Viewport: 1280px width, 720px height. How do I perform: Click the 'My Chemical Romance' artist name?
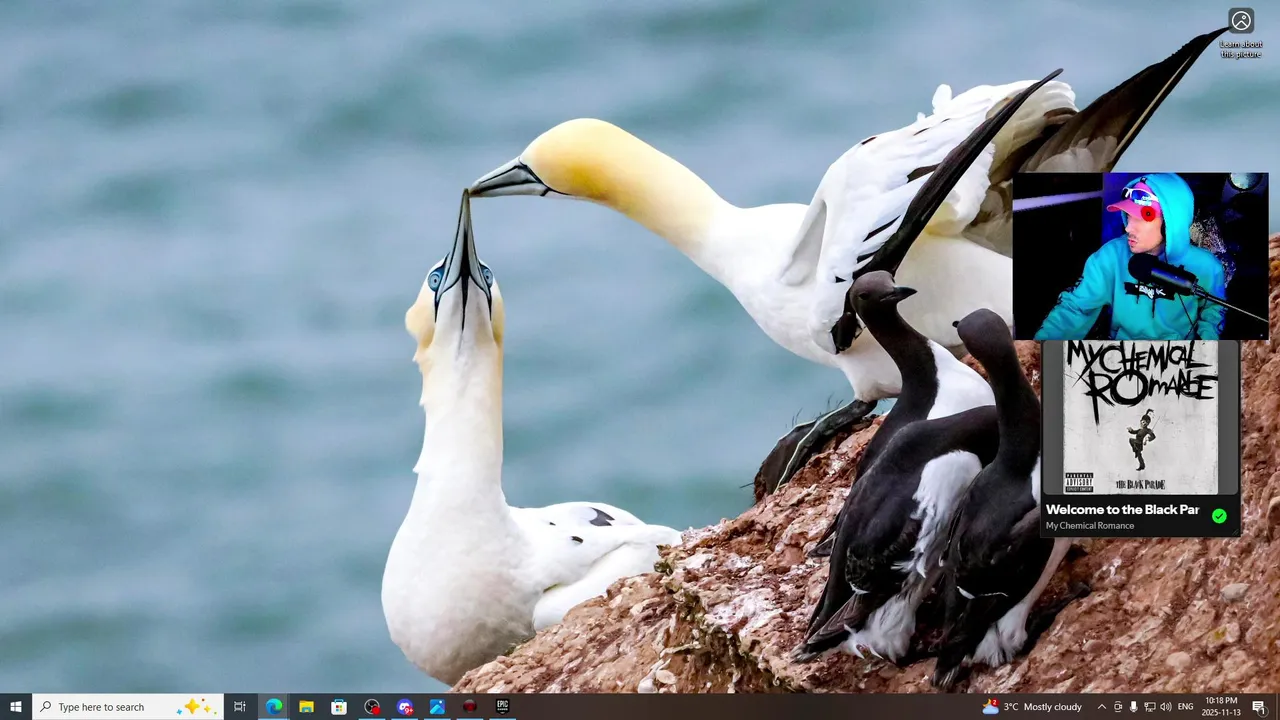tap(1090, 526)
